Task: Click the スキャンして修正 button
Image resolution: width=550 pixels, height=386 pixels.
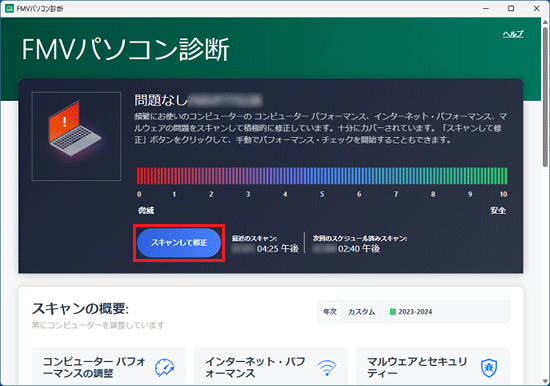Action: [179, 243]
